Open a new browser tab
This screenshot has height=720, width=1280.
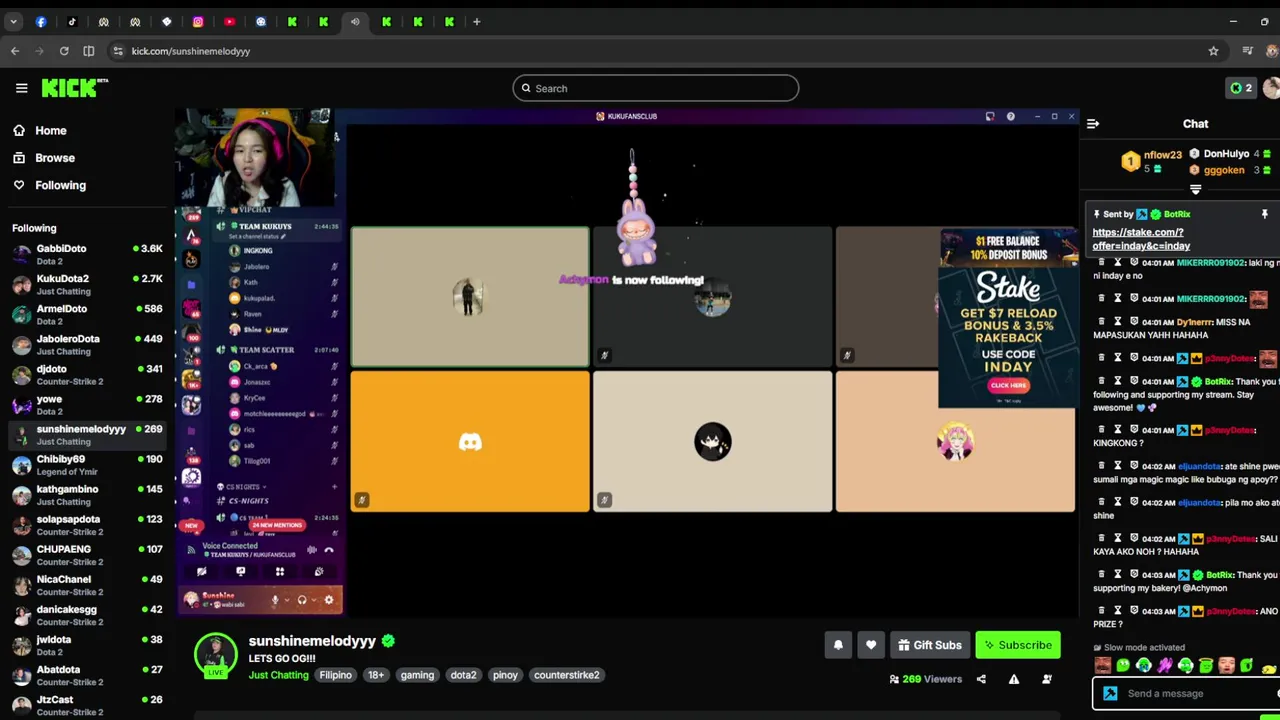point(477,21)
